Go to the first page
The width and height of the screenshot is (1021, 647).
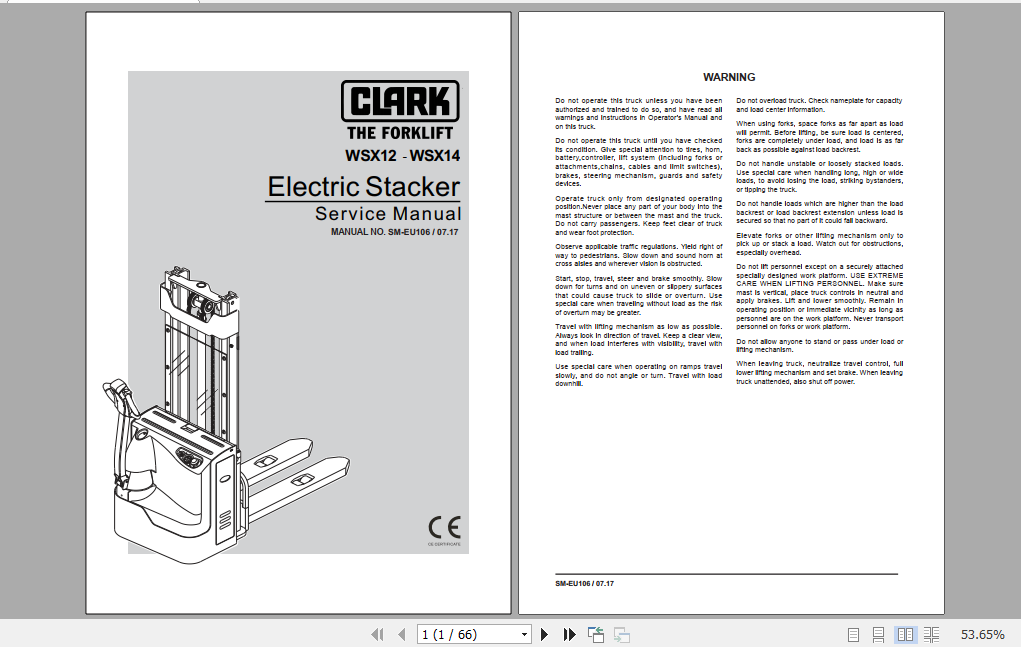click(x=377, y=634)
